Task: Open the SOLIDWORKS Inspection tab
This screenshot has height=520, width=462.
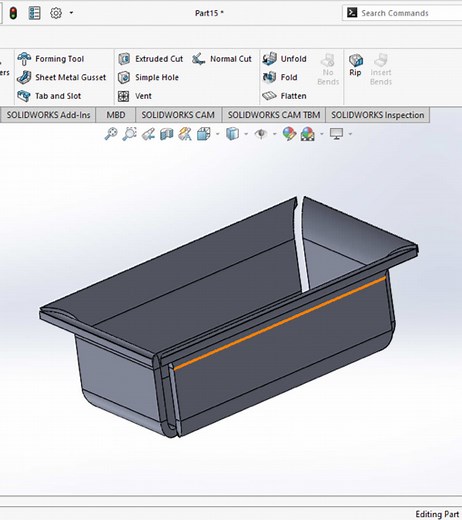Action: coord(377,115)
